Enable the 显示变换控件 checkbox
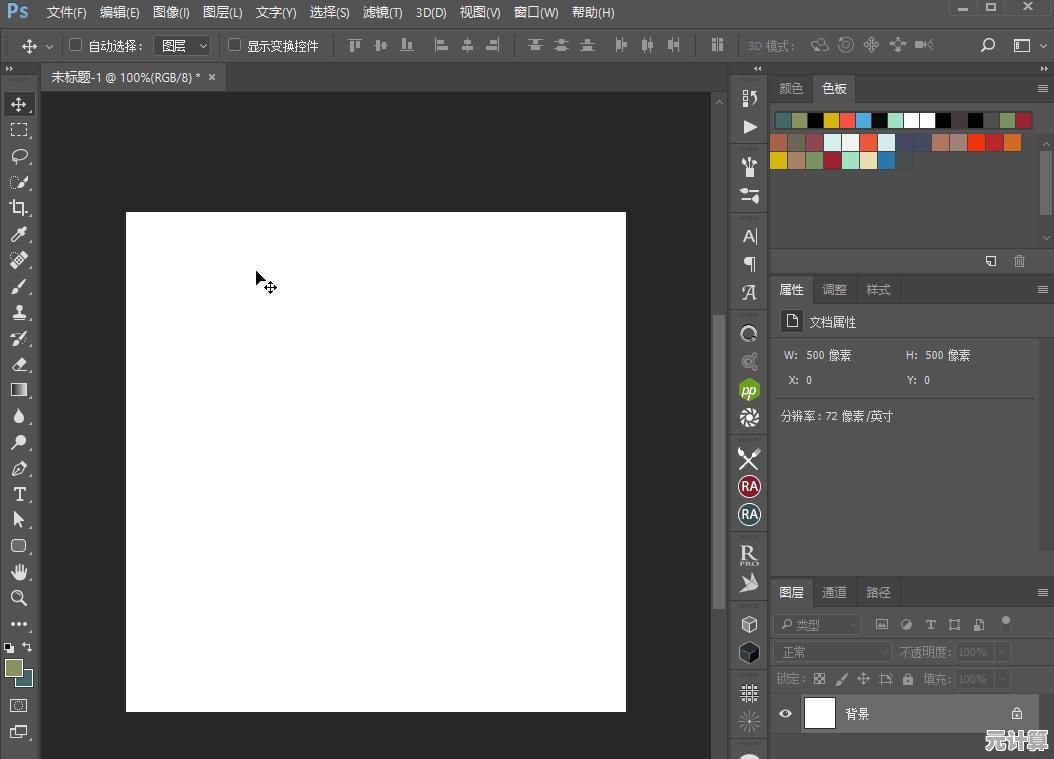This screenshot has width=1054, height=759. pyautogui.click(x=235, y=45)
